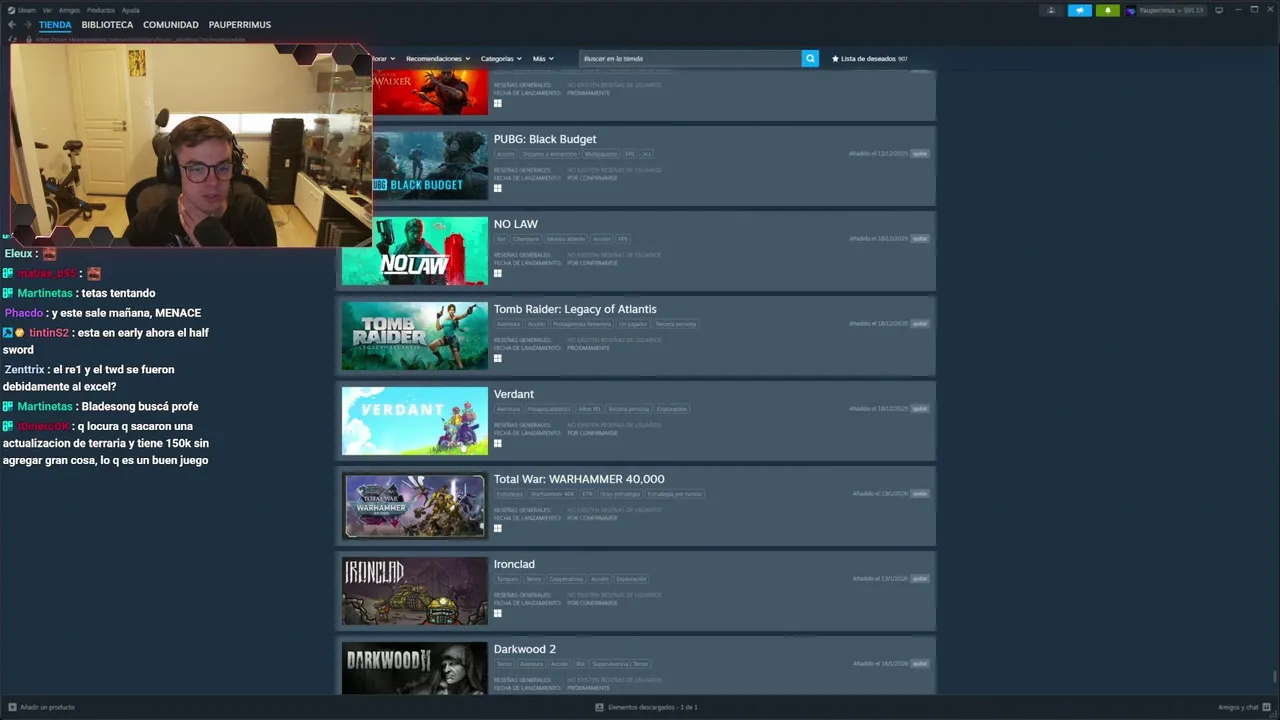
Task: Open Verdant cover thumbnail
Action: point(415,421)
